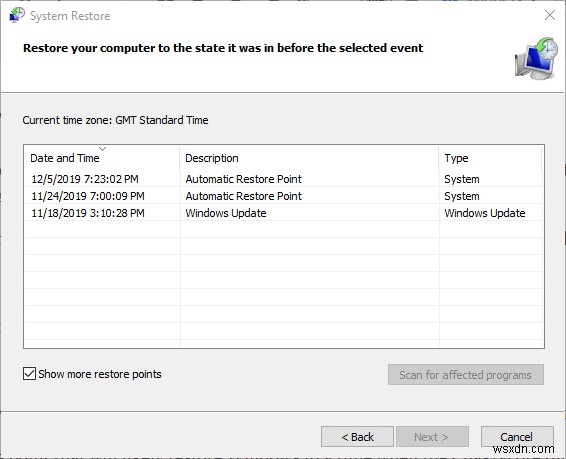566x459 pixels.
Task: Cancel the System Restore wizard
Action: [x=517, y=437]
